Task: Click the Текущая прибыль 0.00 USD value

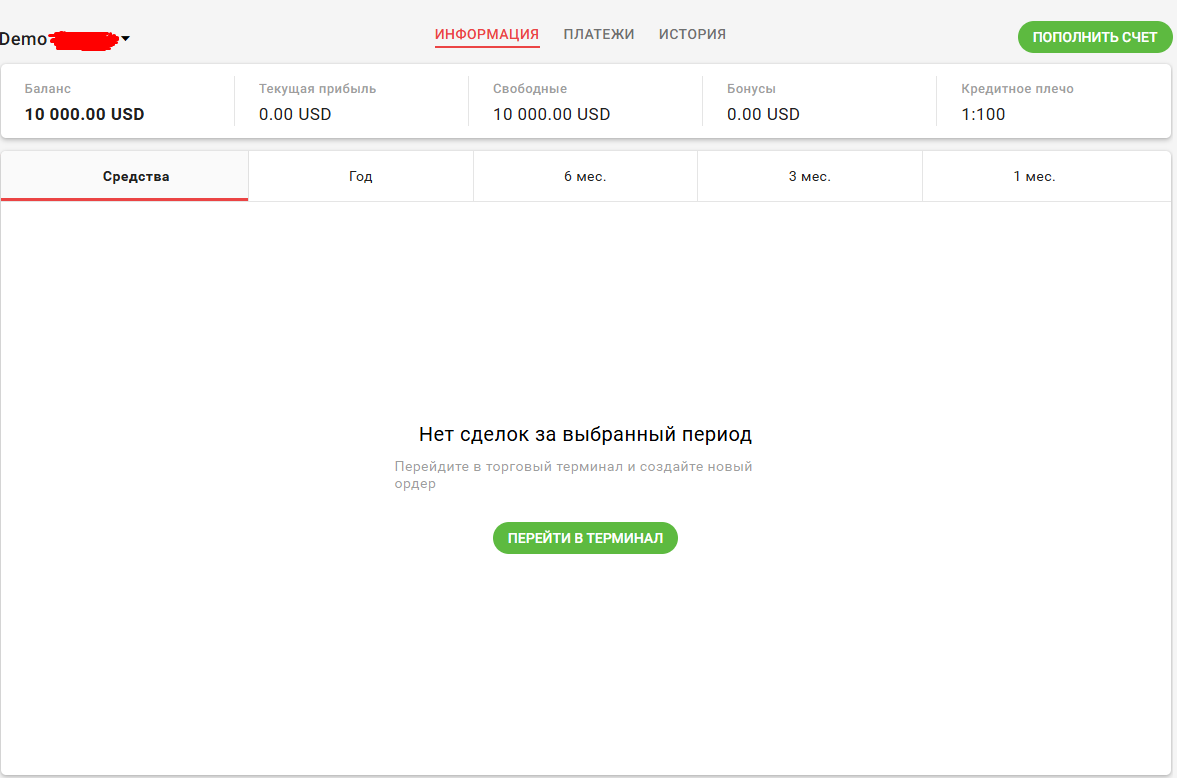Action: (295, 114)
